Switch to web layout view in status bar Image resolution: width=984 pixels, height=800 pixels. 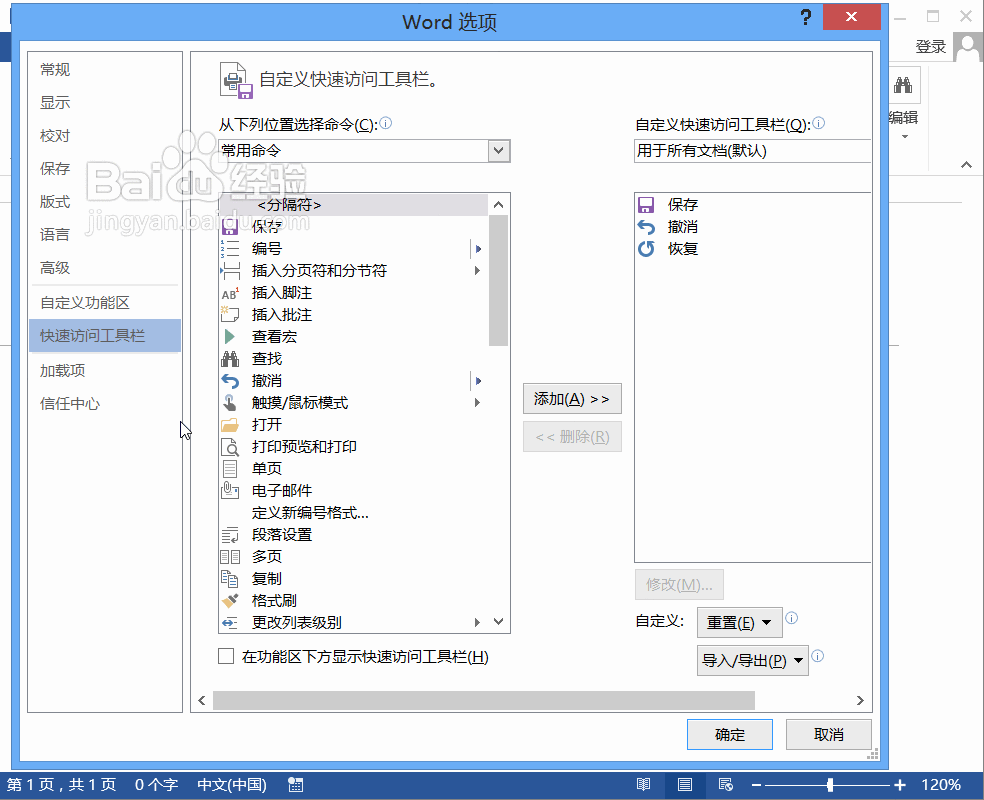(726, 784)
